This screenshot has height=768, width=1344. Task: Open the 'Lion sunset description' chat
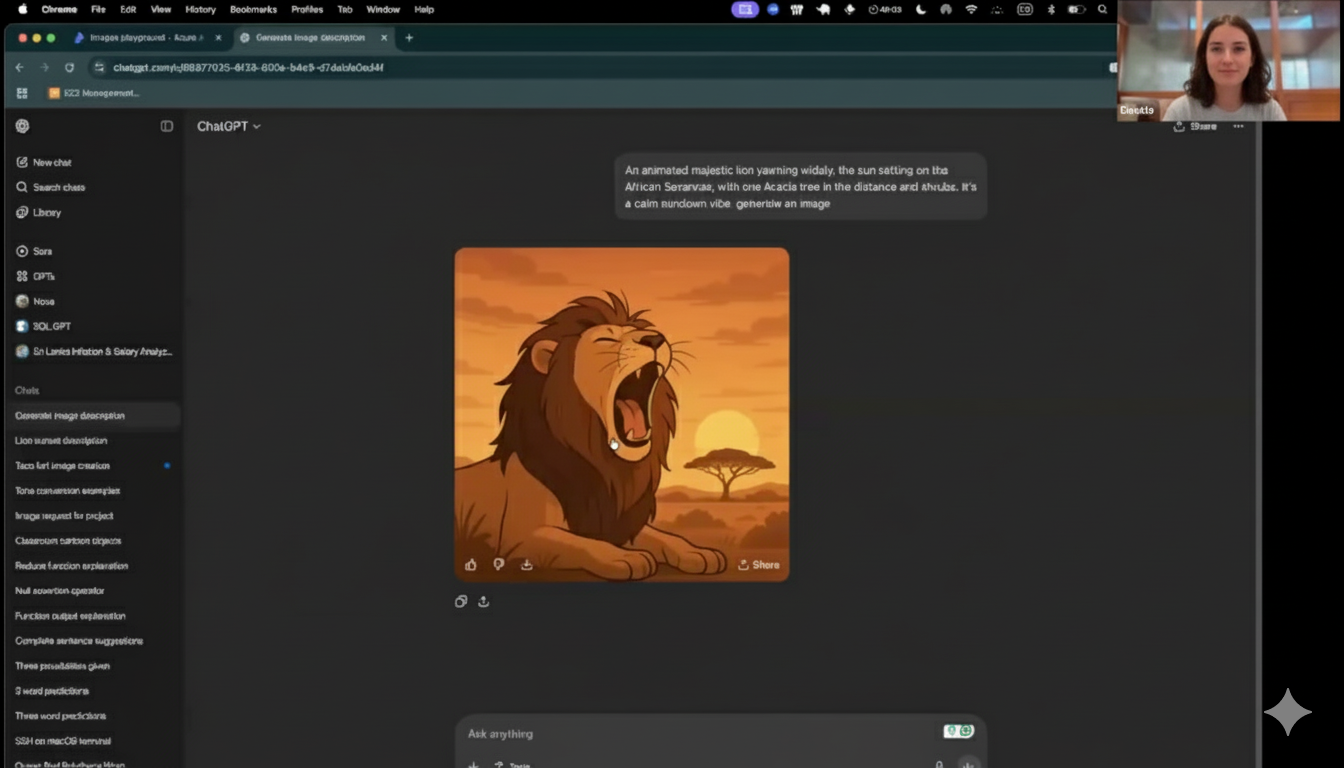(61, 440)
